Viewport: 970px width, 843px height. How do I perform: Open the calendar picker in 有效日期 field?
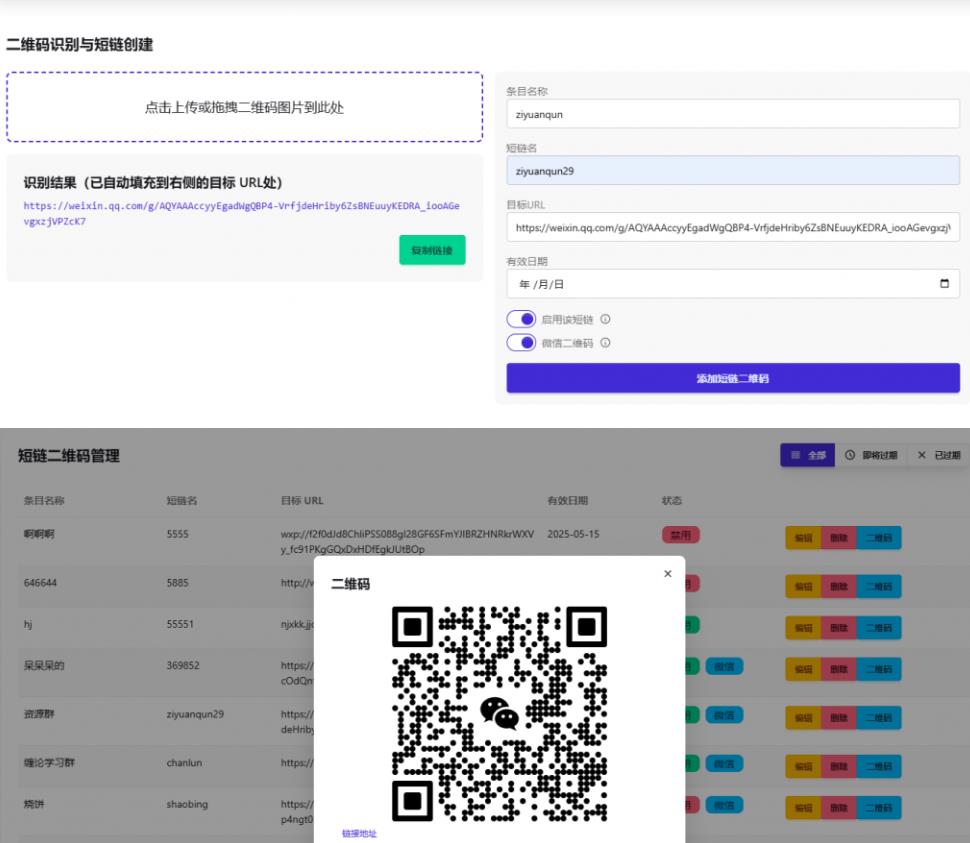[944, 284]
